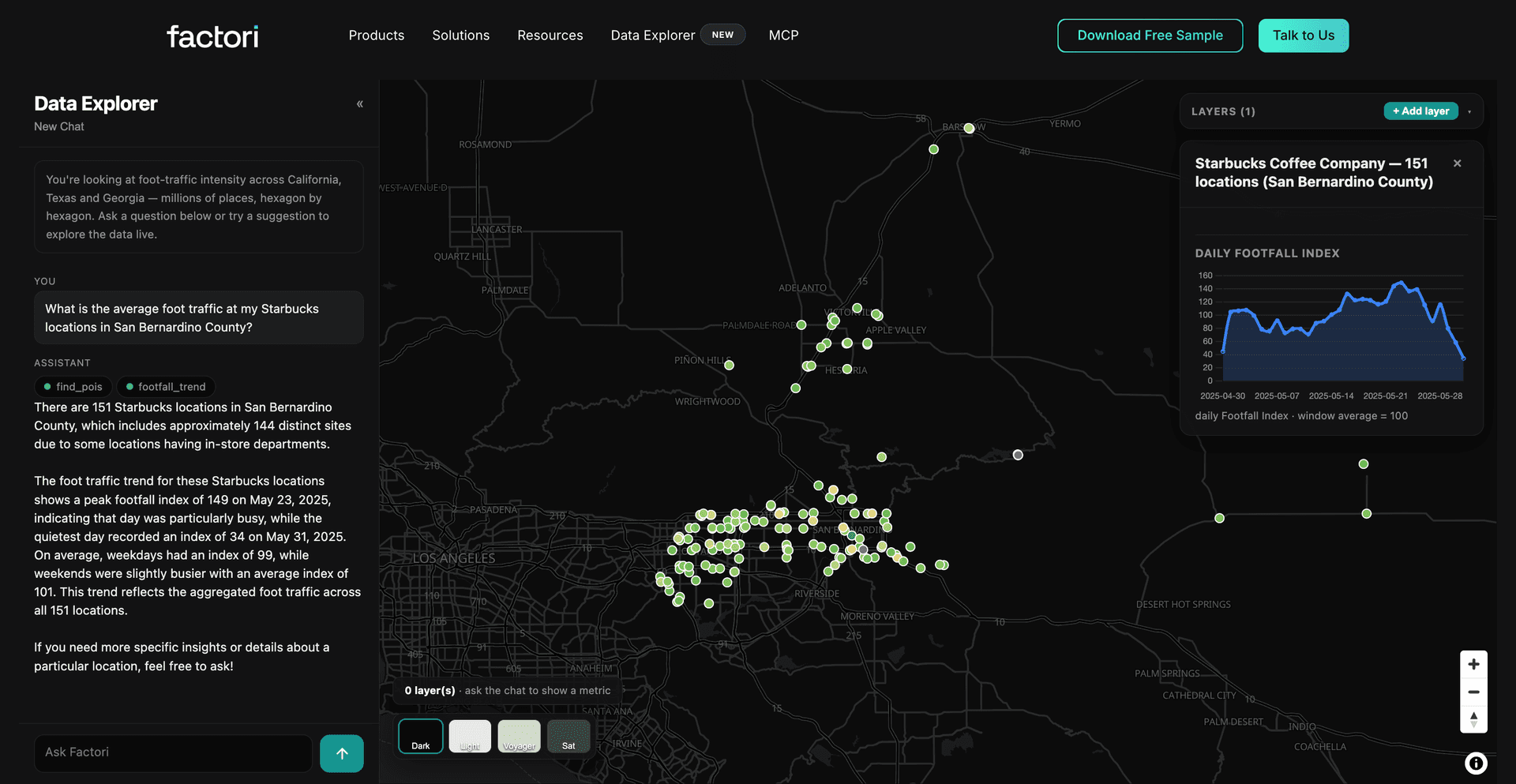Open the Products menu
Image resolution: width=1516 pixels, height=784 pixels.
pos(377,36)
